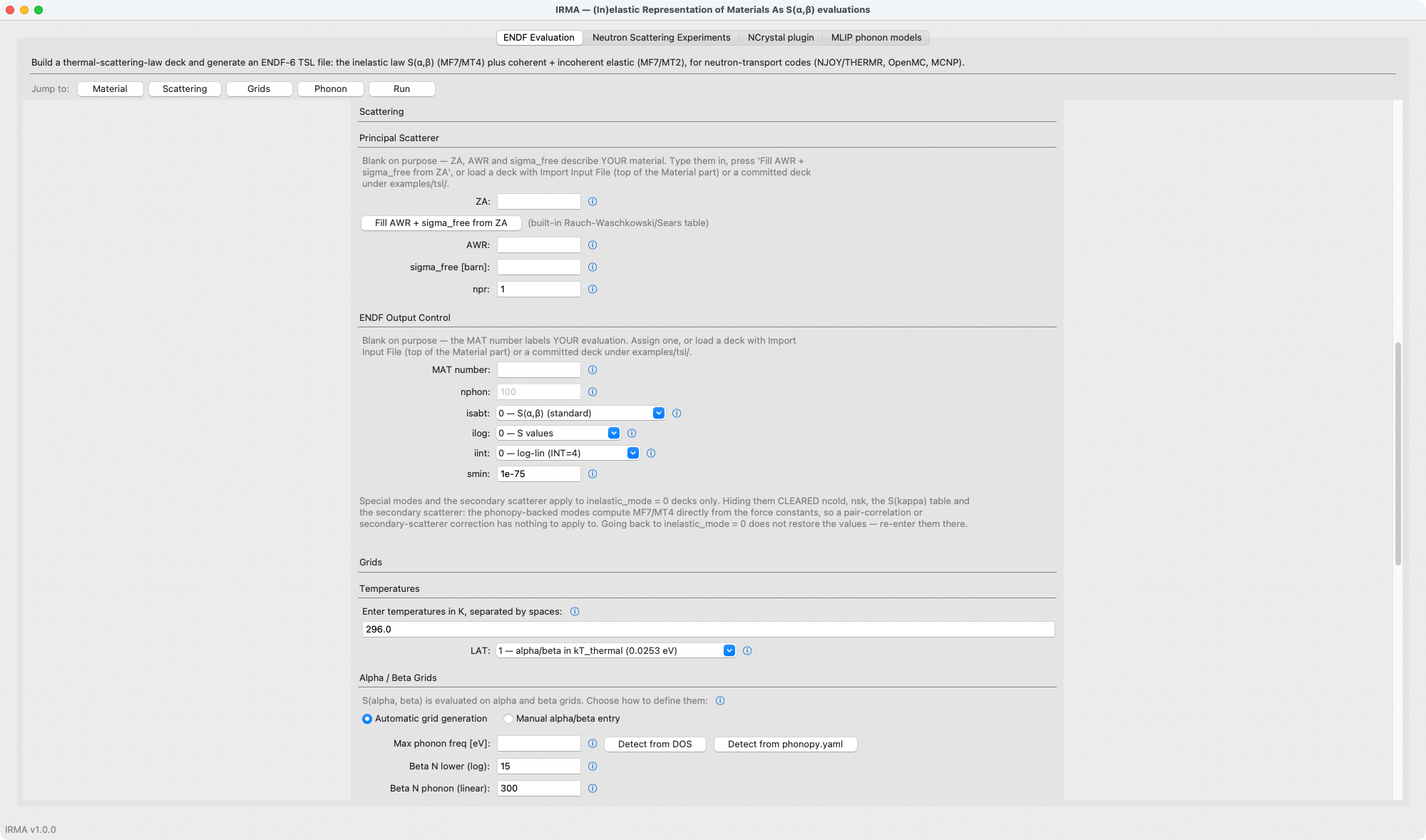Viewport: 1426px width, 840px height.
Task: Focus the sigma_free [barn] input field
Action: (x=539, y=267)
